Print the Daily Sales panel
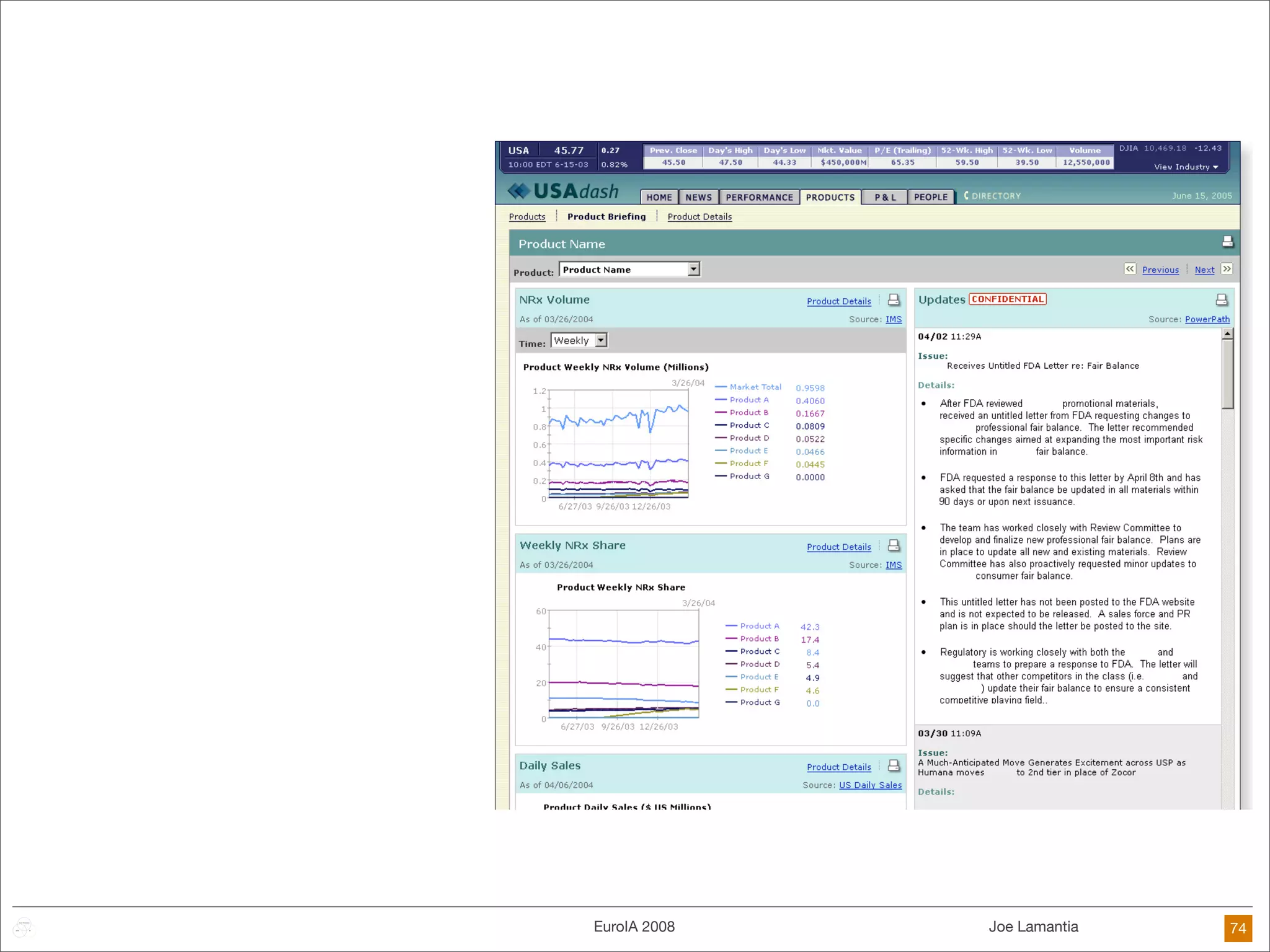Image resolution: width=1270 pixels, height=952 pixels. [894, 765]
